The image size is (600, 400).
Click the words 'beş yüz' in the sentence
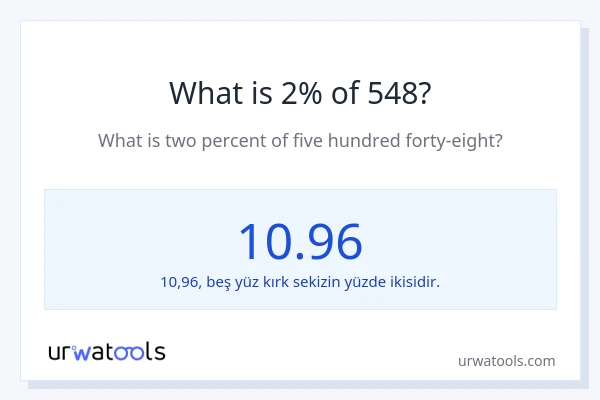tap(231, 282)
